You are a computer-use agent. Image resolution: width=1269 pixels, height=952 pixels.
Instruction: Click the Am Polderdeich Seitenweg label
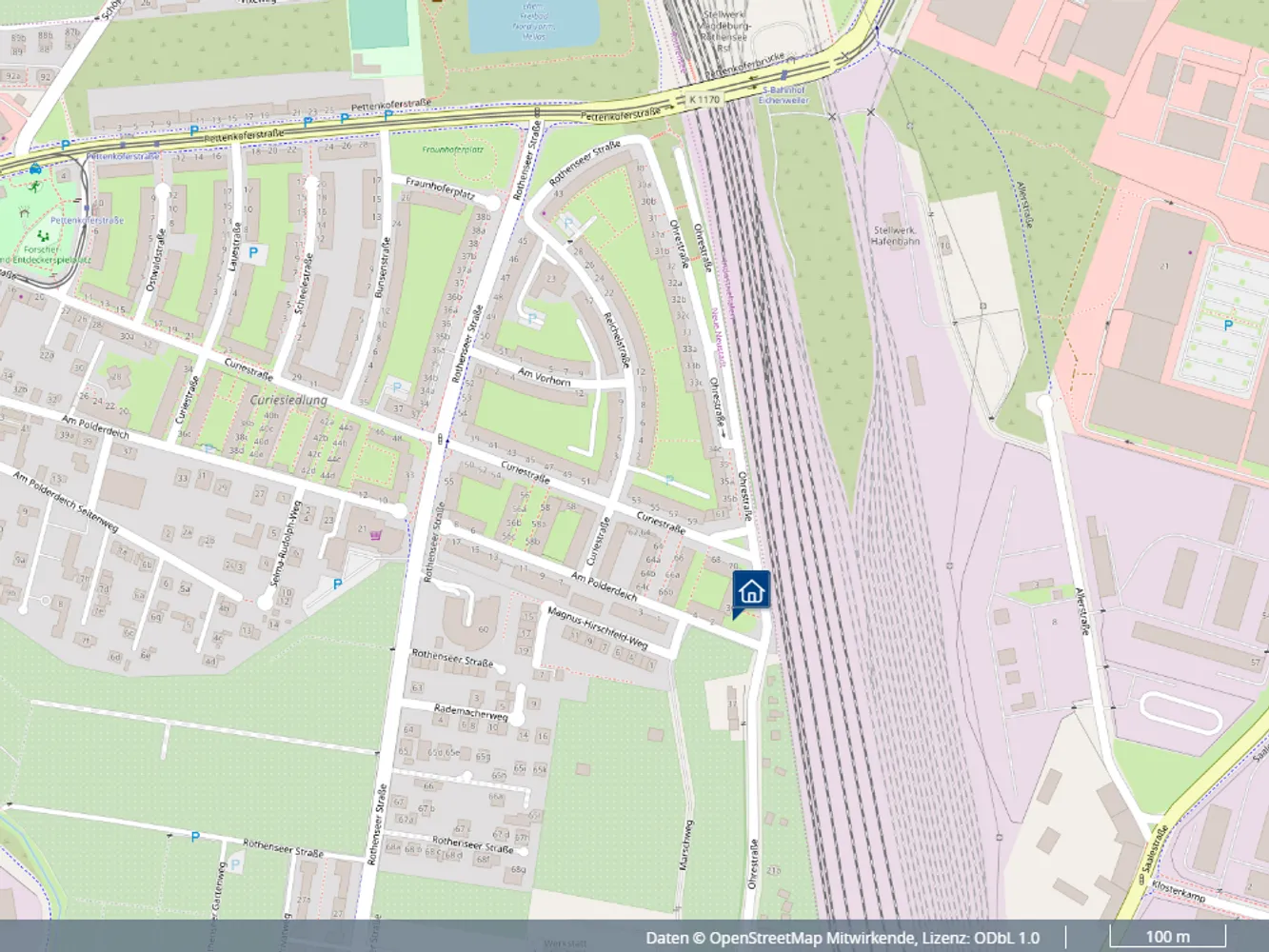[66, 500]
